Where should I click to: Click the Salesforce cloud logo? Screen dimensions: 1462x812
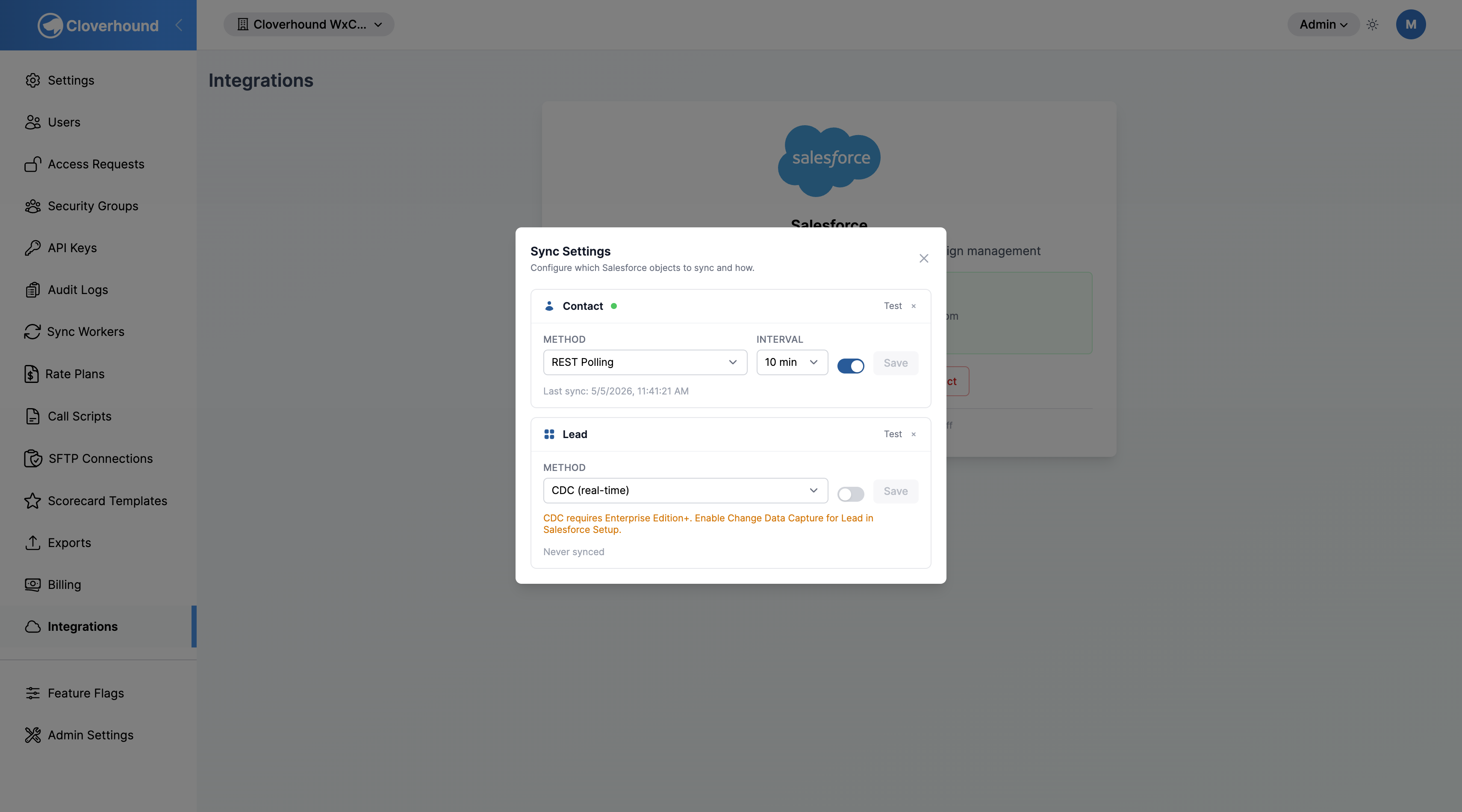click(829, 161)
